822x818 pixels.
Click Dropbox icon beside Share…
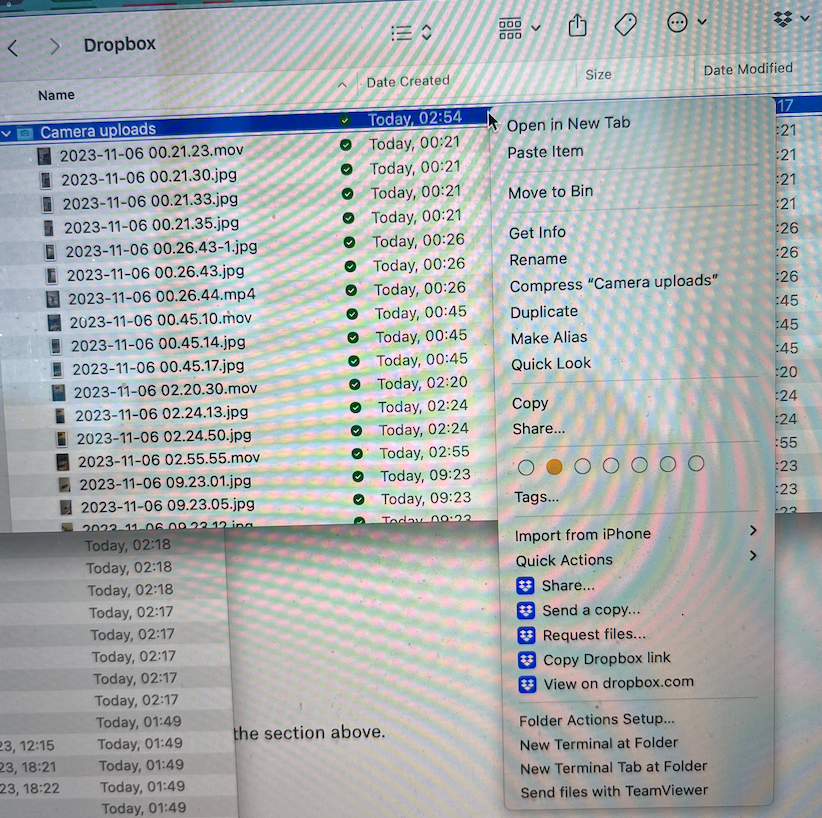(x=525, y=585)
